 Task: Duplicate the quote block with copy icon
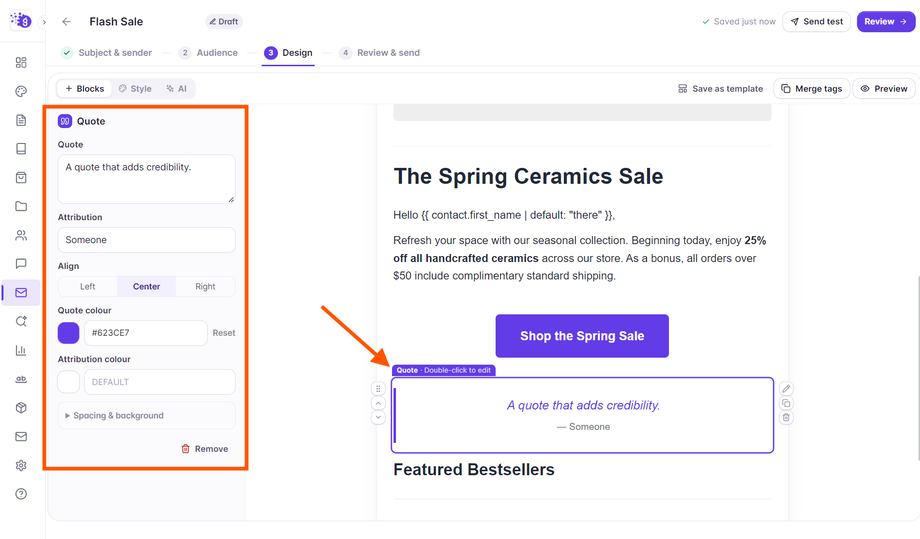pyautogui.click(x=786, y=404)
